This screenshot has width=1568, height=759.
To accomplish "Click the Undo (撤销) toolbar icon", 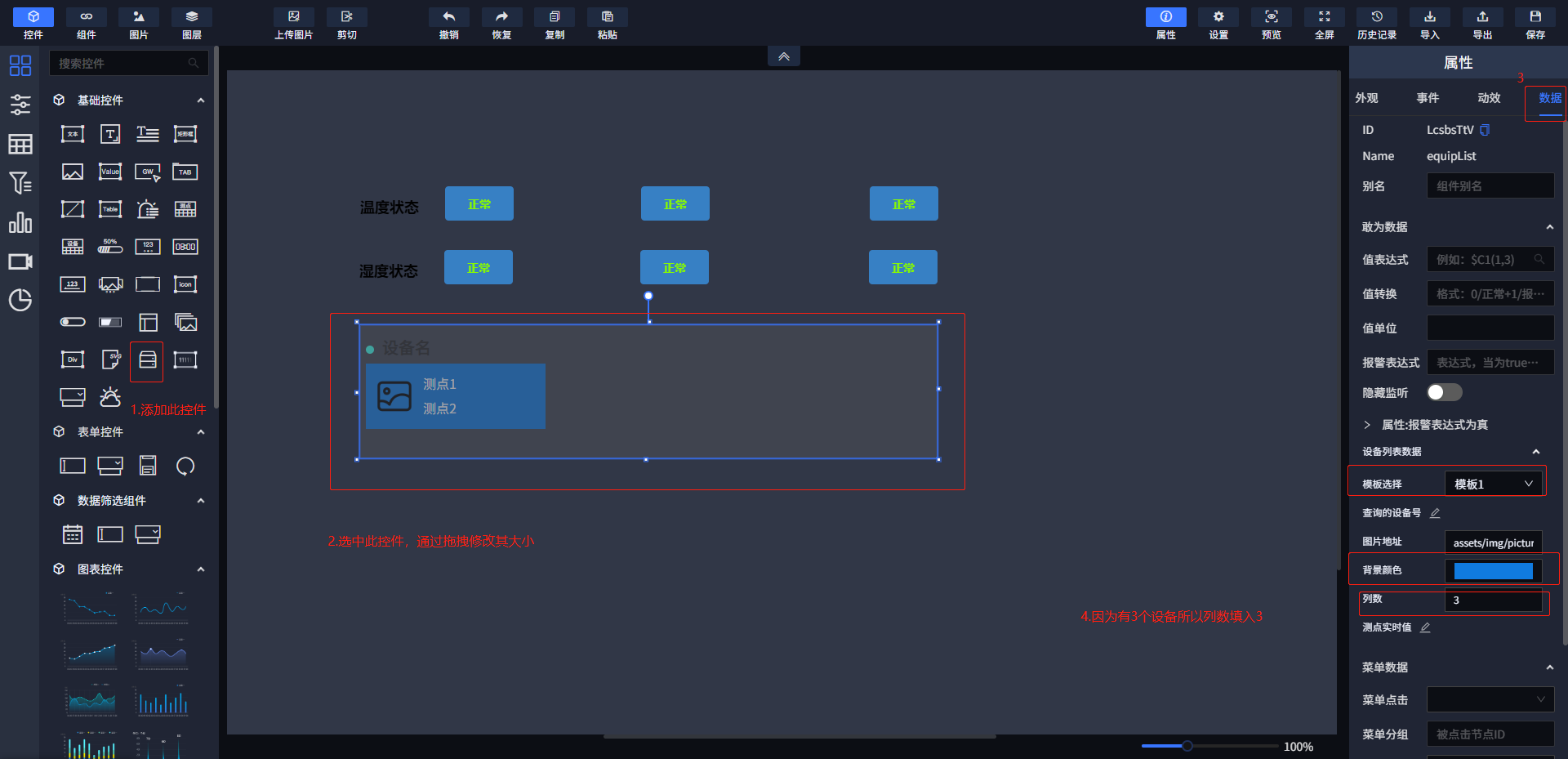I will 448,17.
